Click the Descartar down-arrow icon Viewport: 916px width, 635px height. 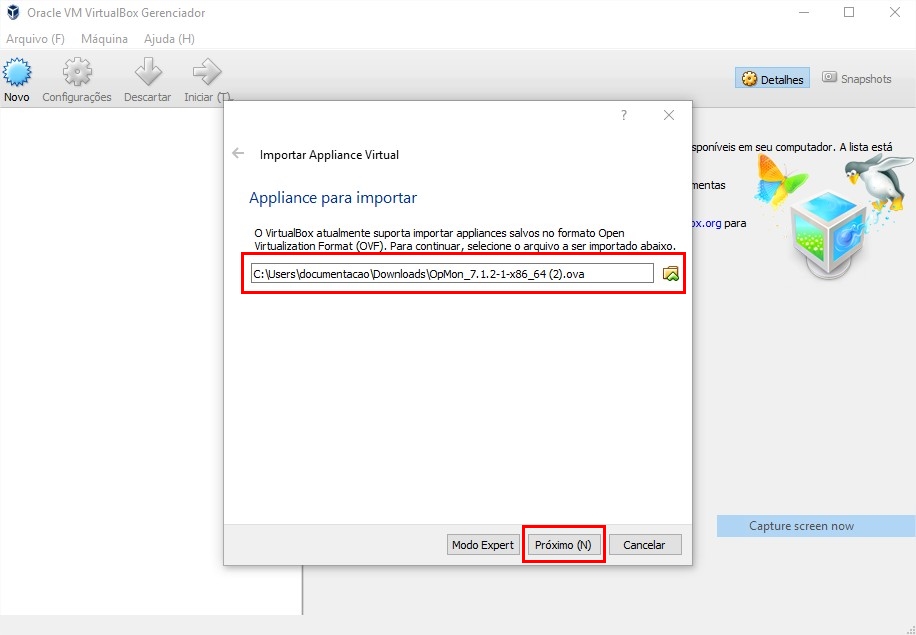pos(147,73)
